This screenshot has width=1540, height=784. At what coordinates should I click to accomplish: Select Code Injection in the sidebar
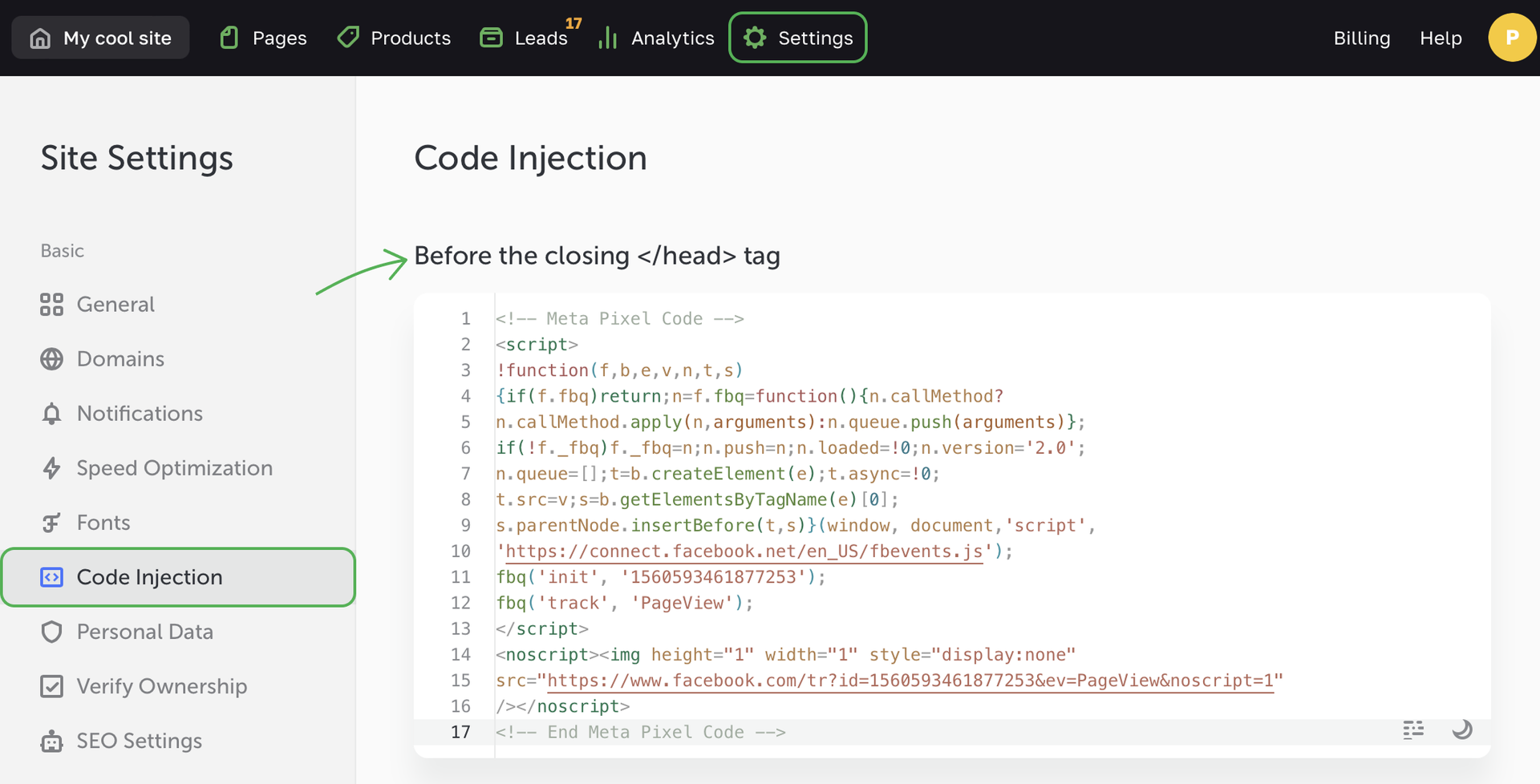149,577
